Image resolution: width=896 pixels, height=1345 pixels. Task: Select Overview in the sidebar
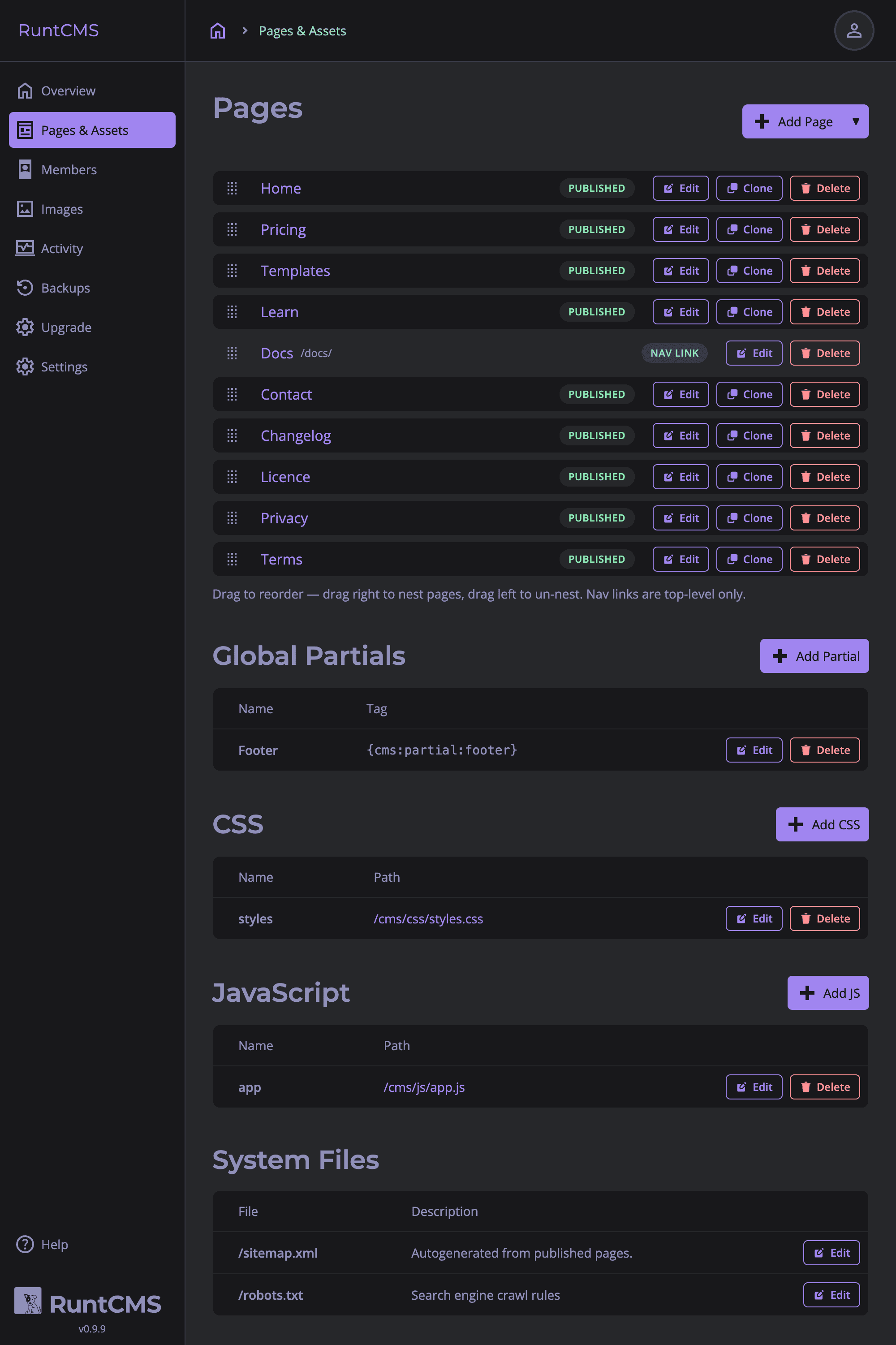[x=68, y=90]
